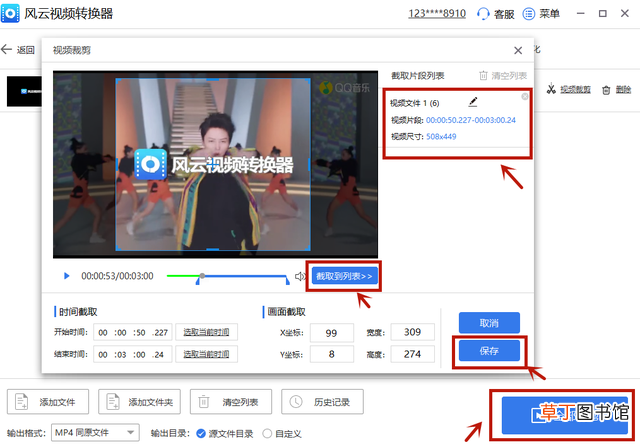Click the clip size value 508x449
This screenshot has width=640, height=447.
(441, 136)
